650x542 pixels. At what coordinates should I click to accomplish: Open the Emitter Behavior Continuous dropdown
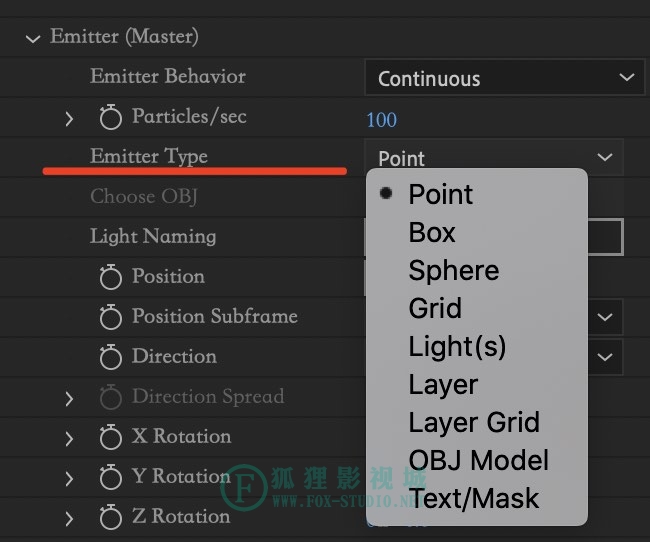coord(504,78)
